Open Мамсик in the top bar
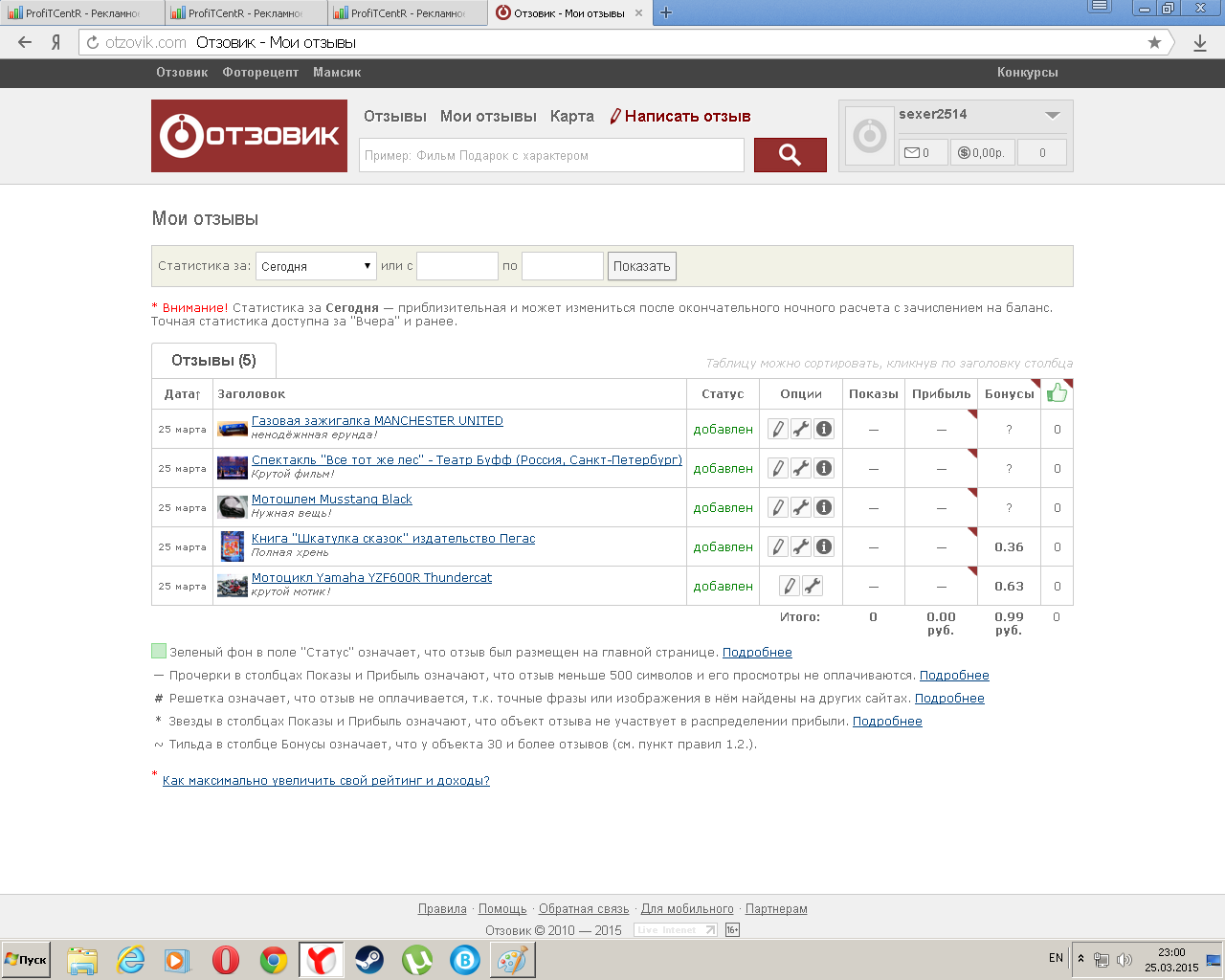Image resolution: width=1225 pixels, height=980 pixels. 337,73
